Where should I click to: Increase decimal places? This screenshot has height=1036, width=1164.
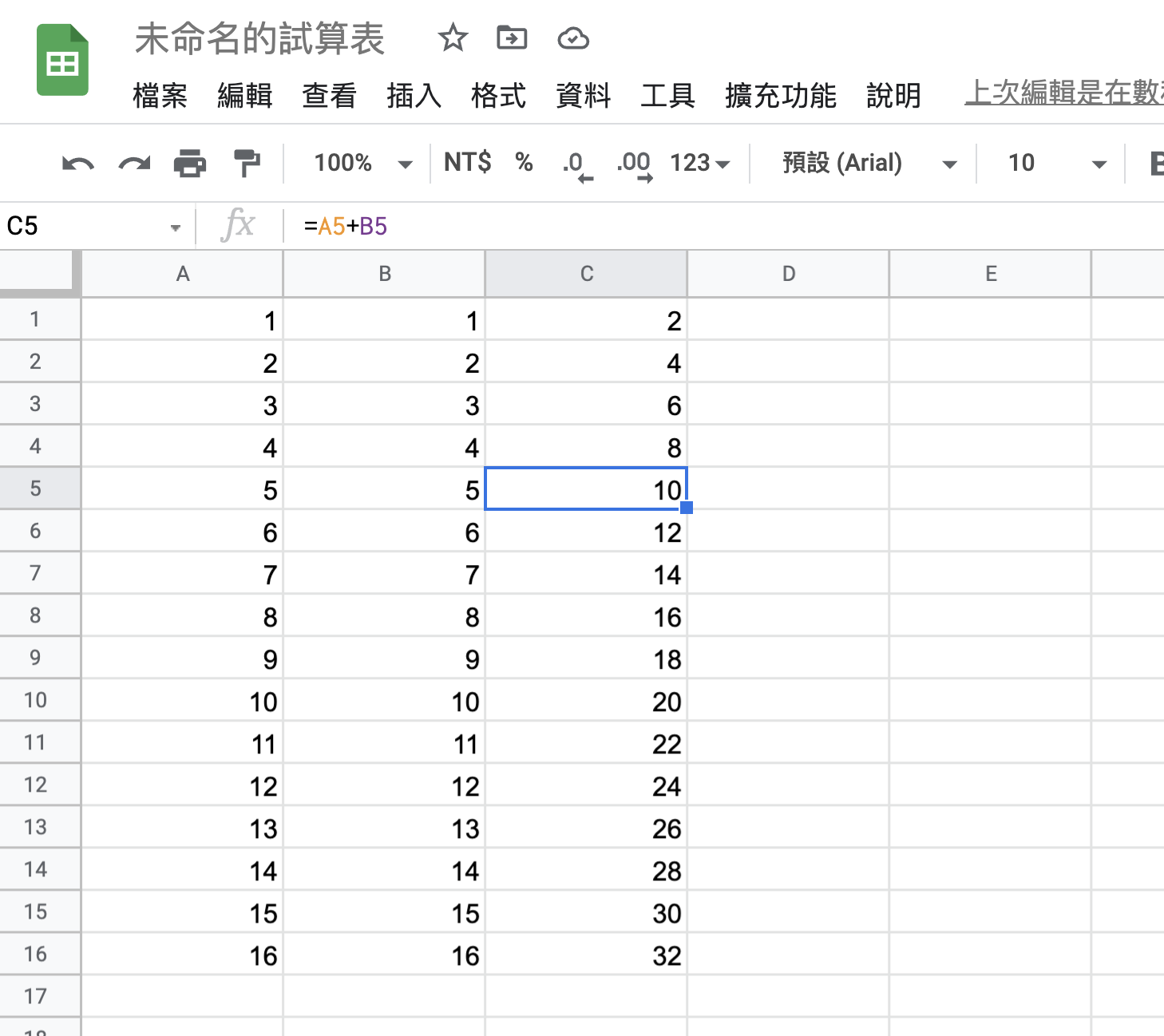pos(635,164)
